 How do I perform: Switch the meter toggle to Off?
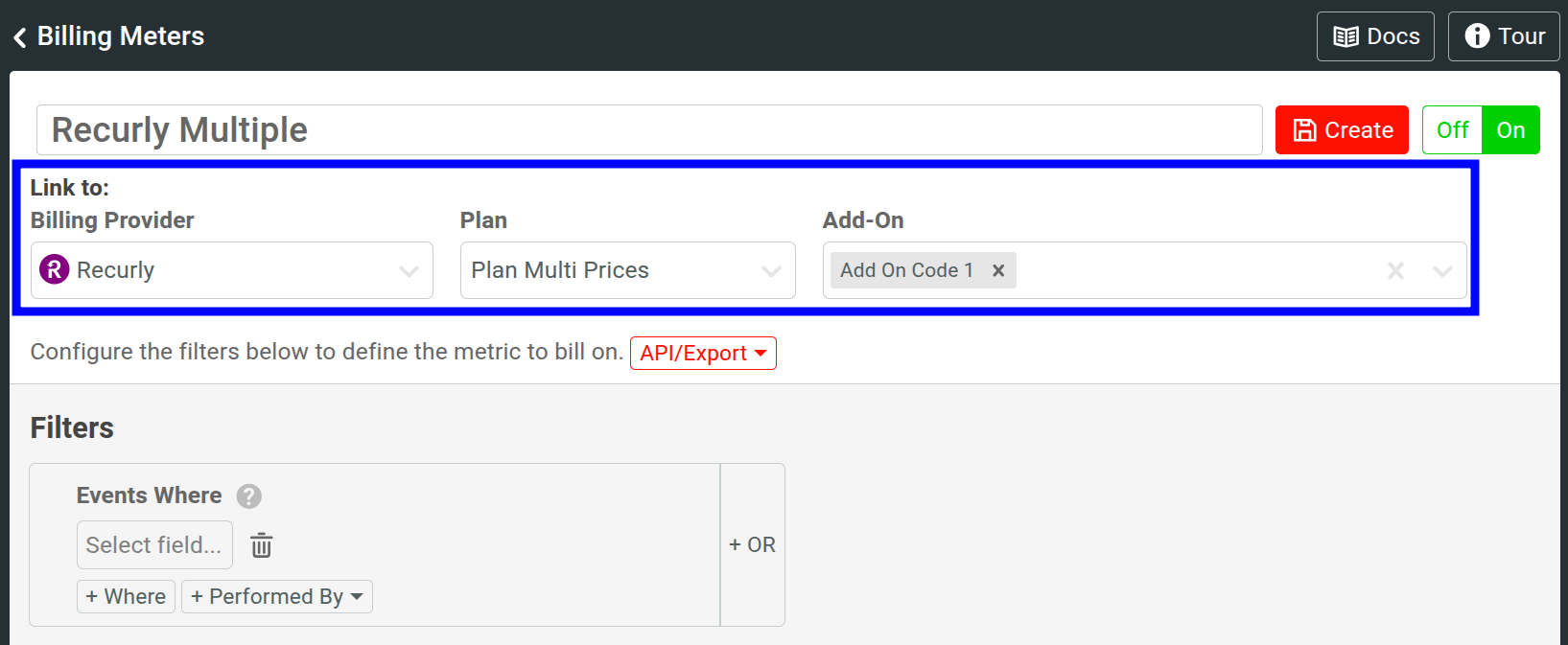(x=1452, y=130)
